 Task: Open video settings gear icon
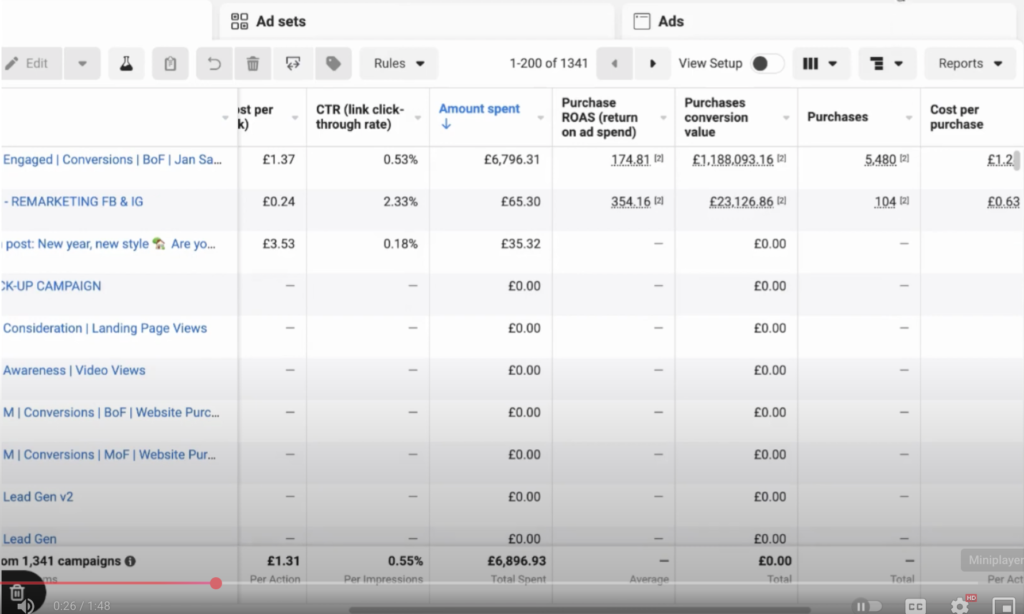(960, 606)
